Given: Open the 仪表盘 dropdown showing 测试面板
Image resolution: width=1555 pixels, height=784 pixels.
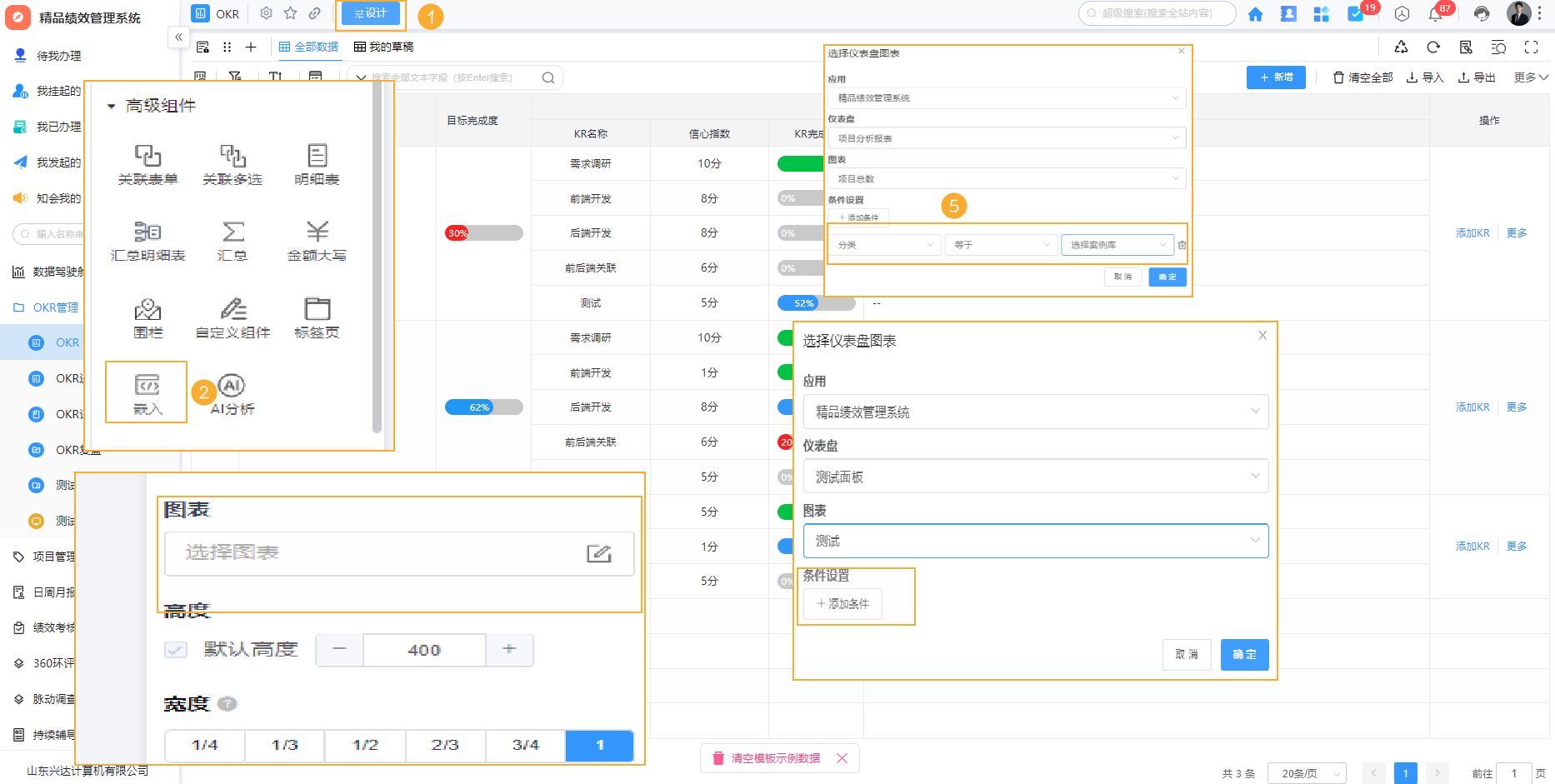Looking at the screenshot, I should 1035,477.
